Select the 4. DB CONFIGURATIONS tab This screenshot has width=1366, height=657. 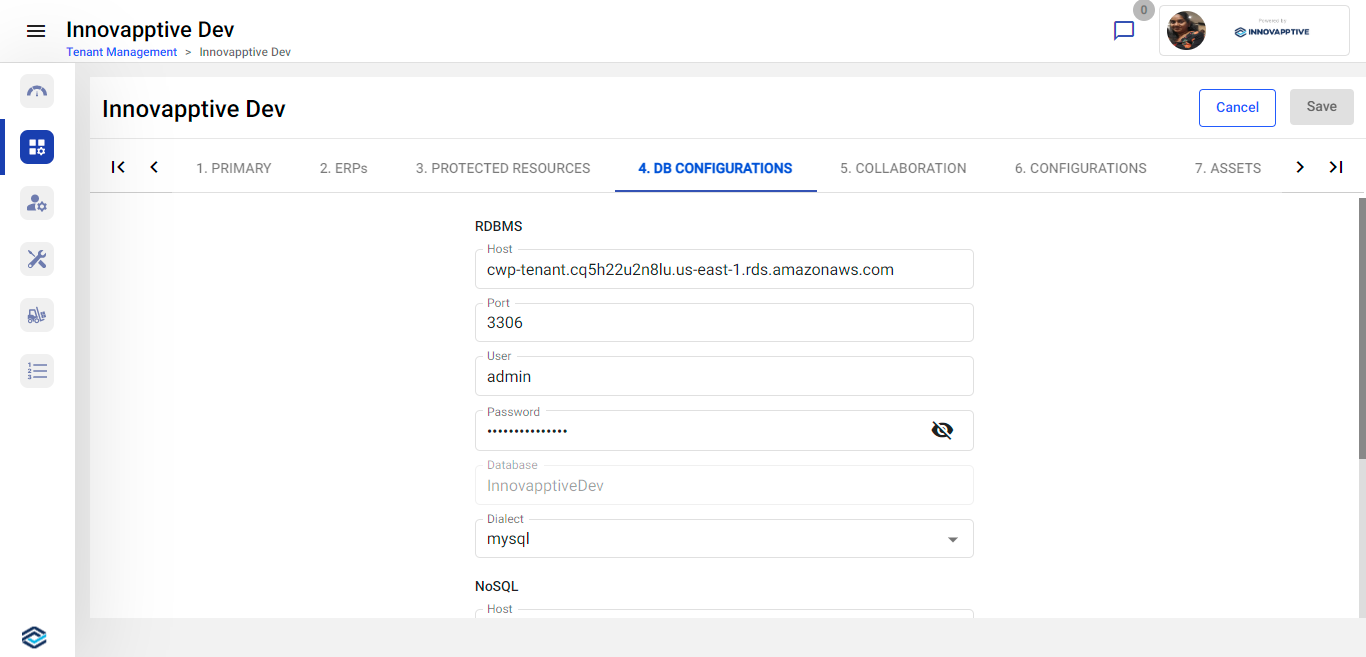[x=716, y=168]
